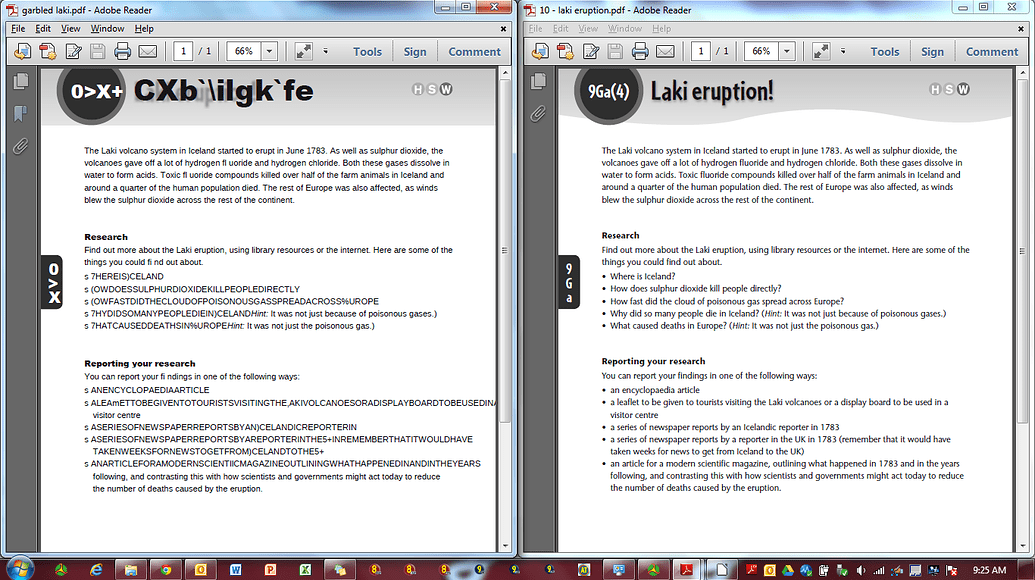
Task: Select the Email attachment icon
Action: pos(147,51)
